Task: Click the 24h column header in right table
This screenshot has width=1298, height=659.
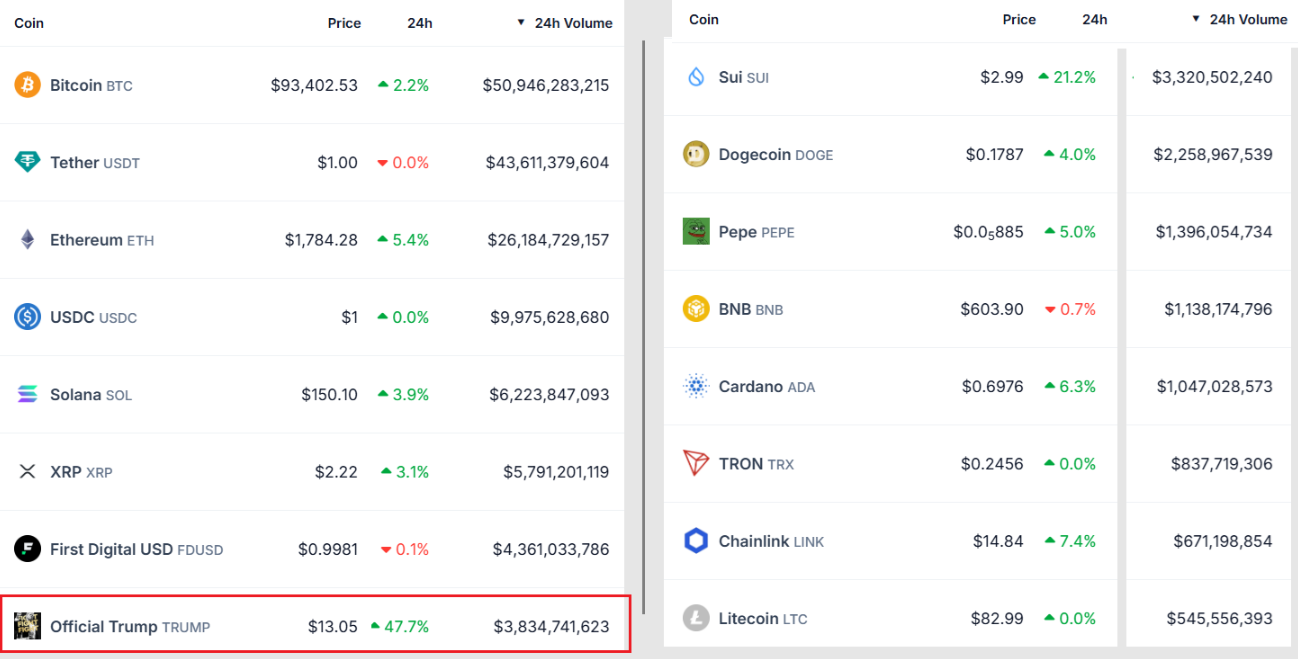Action: pyautogui.click(x=1094, y=19)
